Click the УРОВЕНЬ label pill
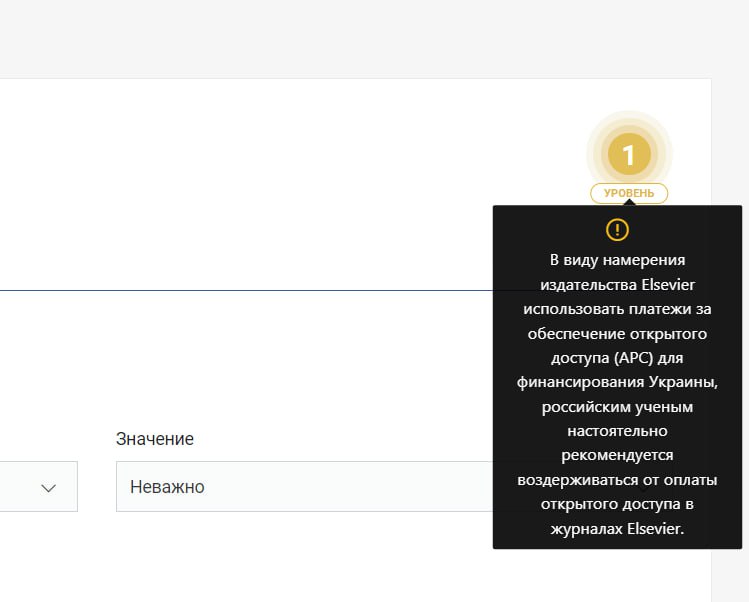 pyautogui.click(x=629, y=193)
